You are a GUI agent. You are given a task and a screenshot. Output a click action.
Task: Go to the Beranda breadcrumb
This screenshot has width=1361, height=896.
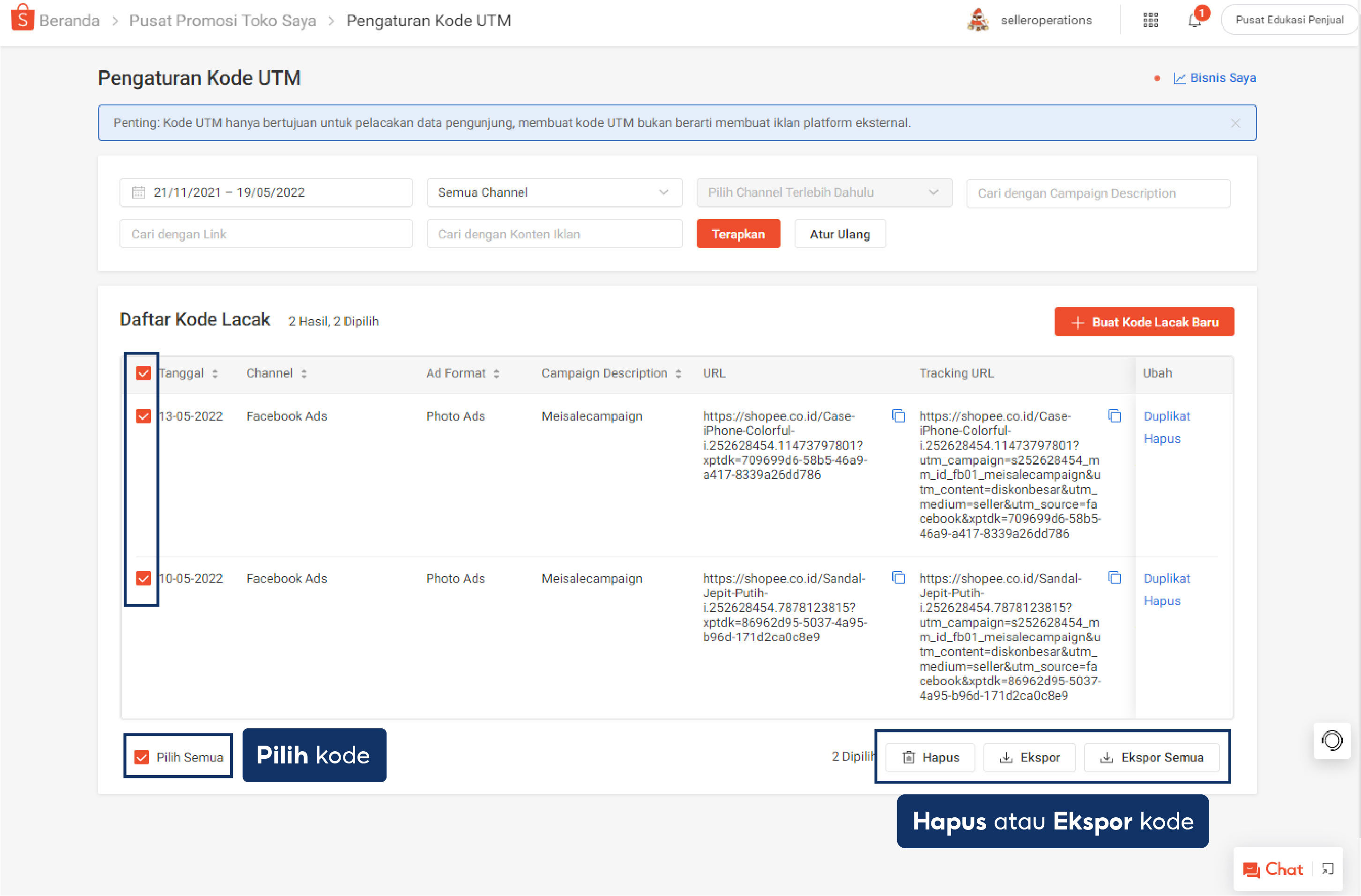(69, 21)
